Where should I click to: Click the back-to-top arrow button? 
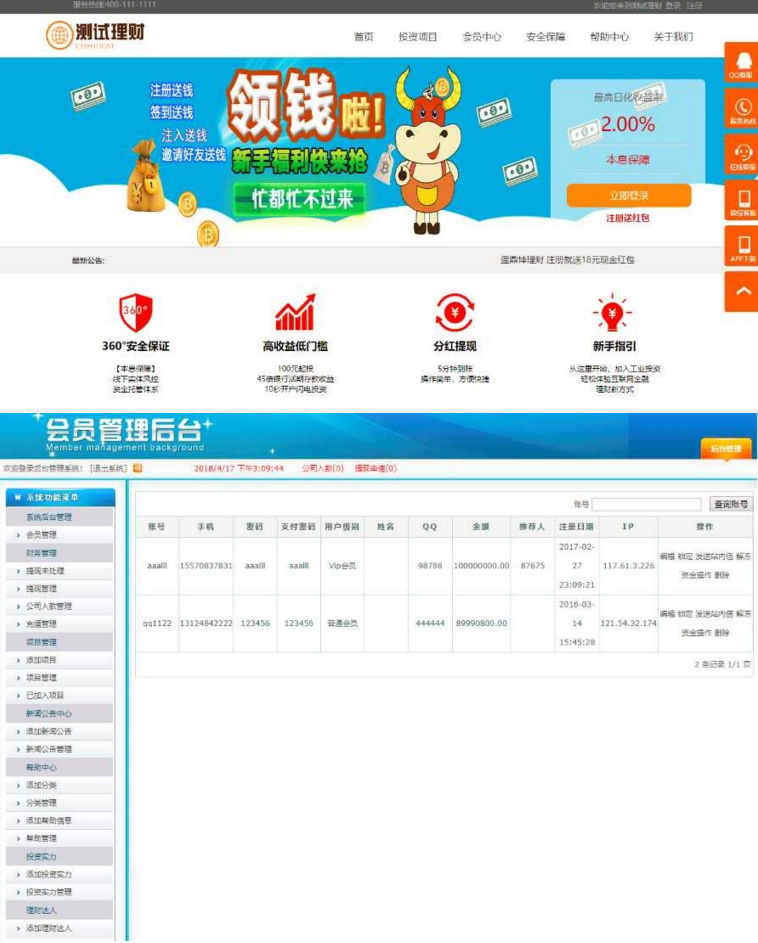(x=740, y=291)
